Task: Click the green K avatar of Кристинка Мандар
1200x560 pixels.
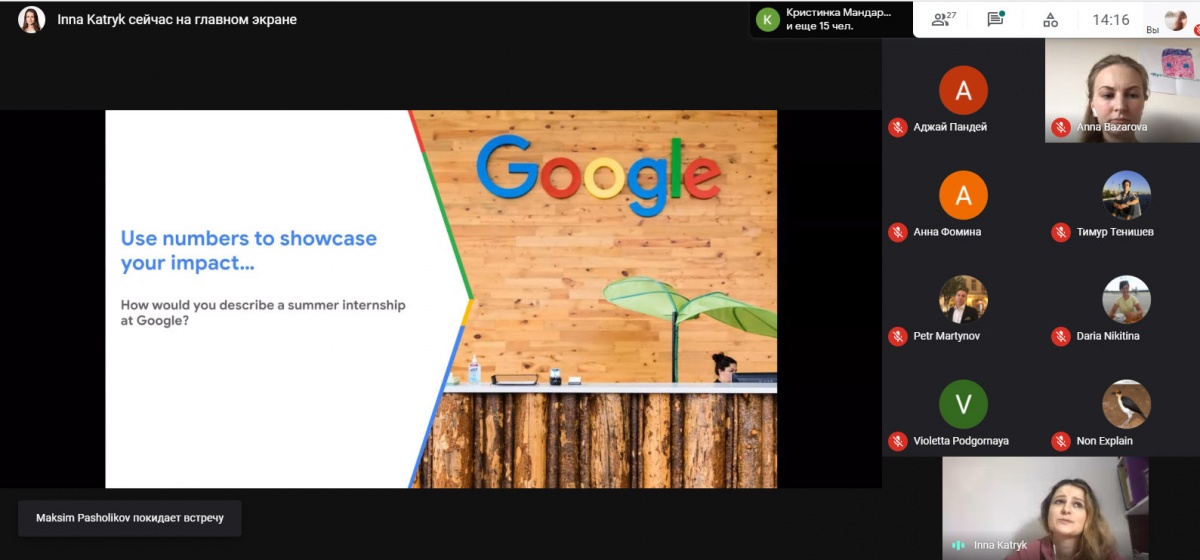Action: coord(768,19)
